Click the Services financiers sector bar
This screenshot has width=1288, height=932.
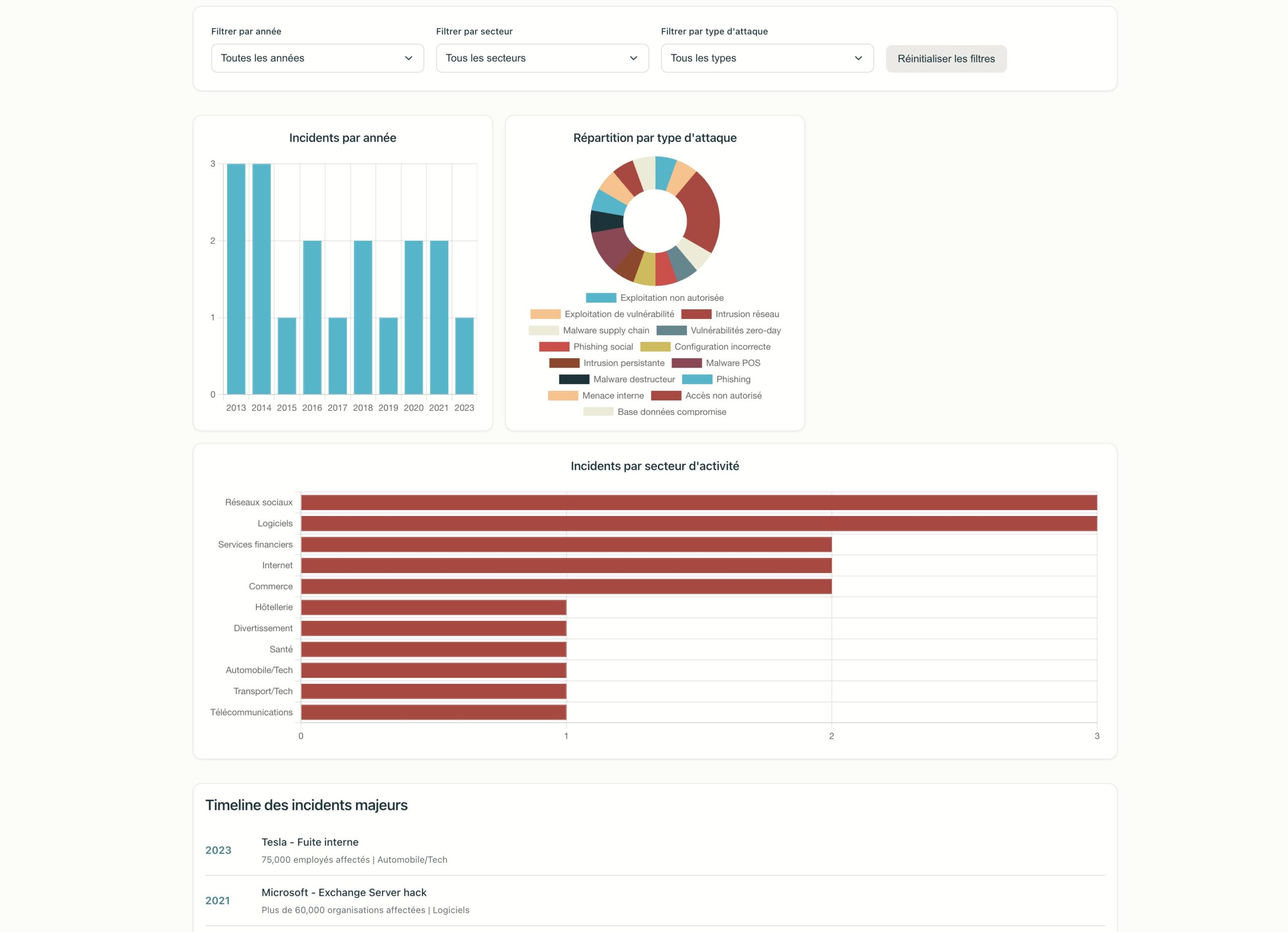[x=566, y=544]
